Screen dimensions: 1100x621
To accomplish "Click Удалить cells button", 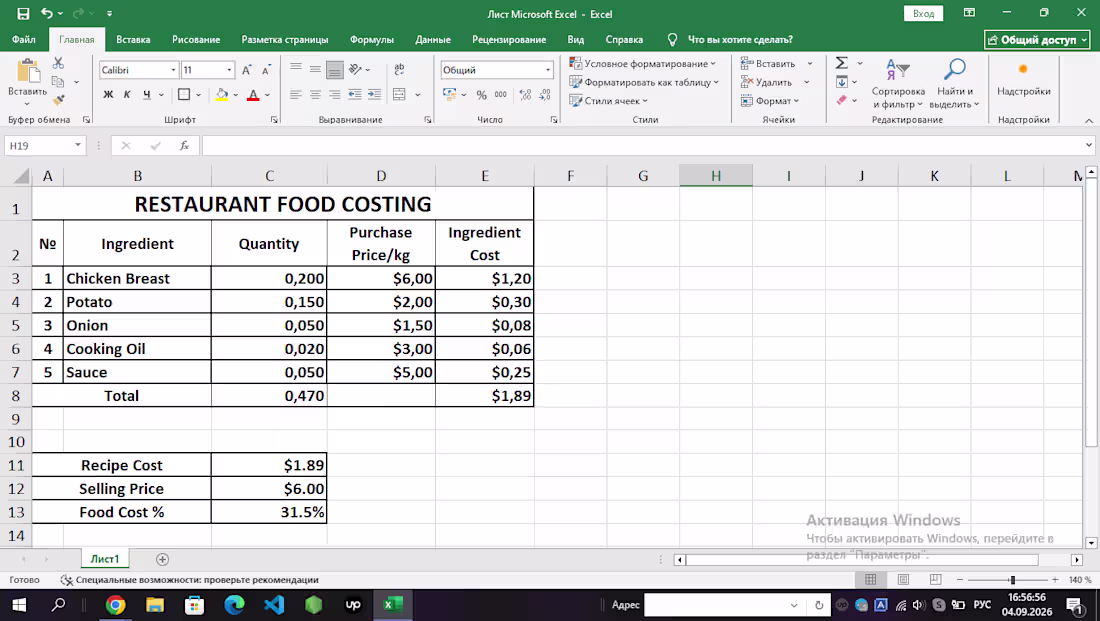I will coord(767,82).
